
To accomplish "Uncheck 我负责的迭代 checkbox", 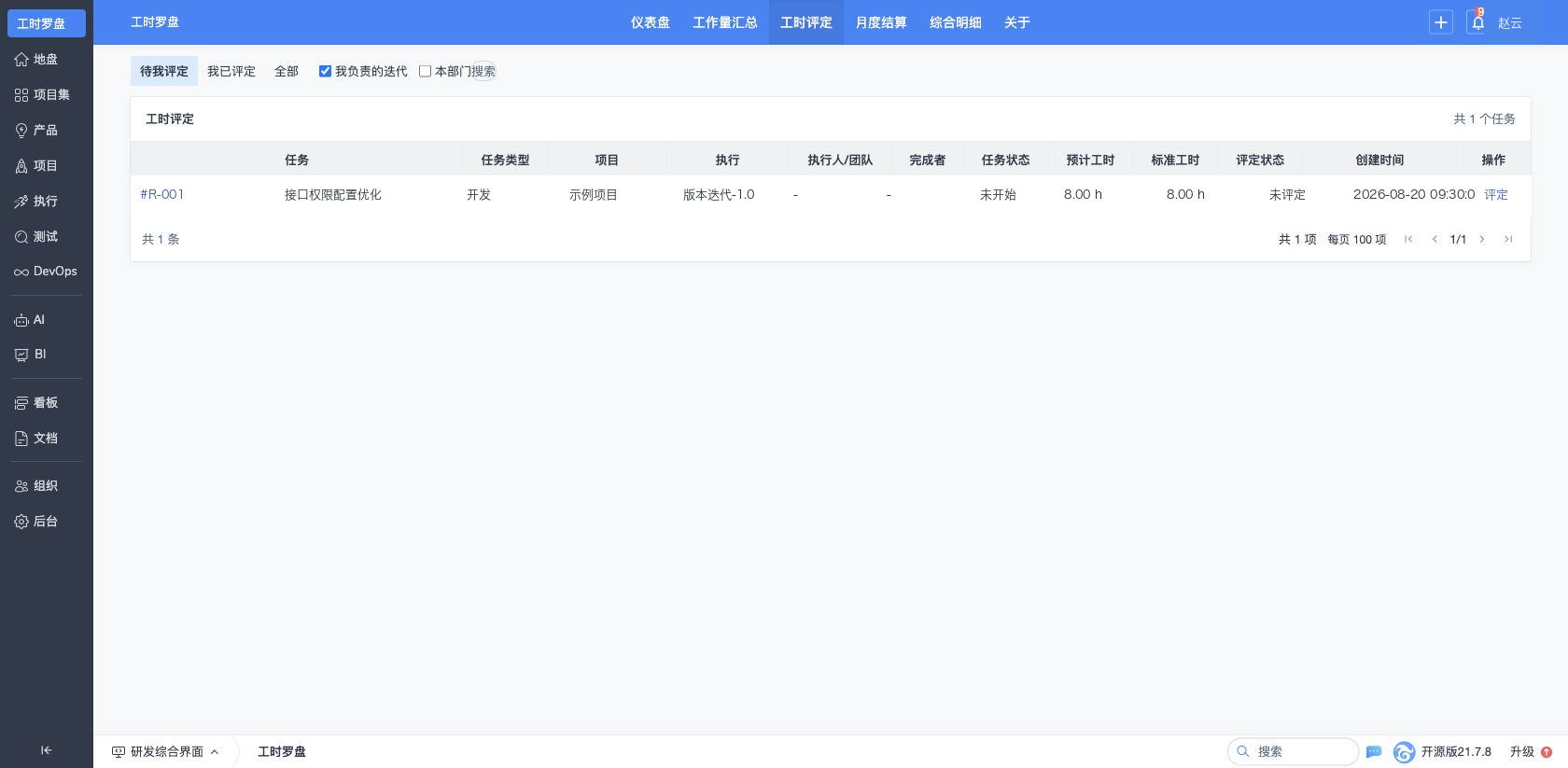I will pyautogui.click(x=325, y=71).
